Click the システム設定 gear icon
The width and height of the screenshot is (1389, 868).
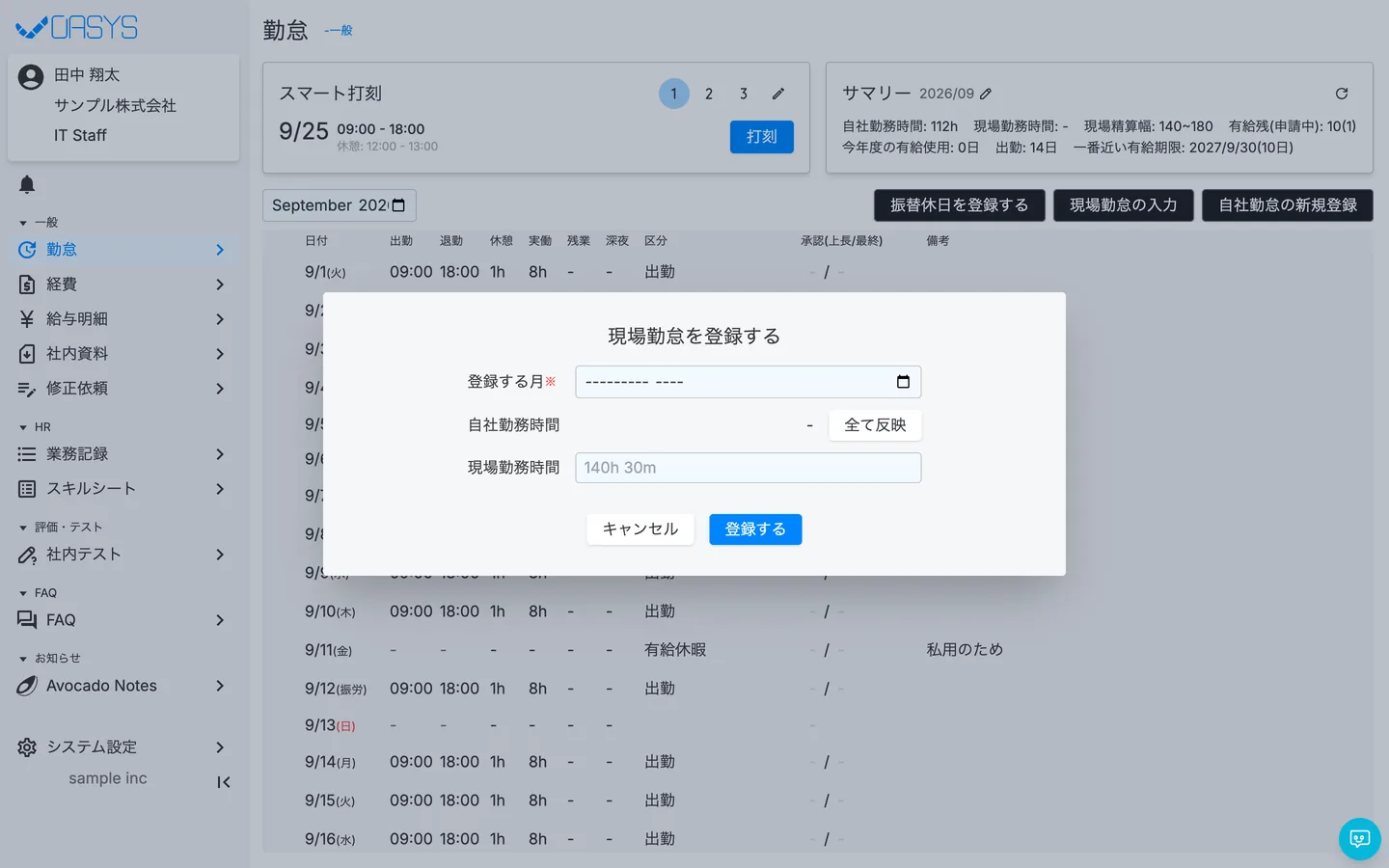[27, 747]
